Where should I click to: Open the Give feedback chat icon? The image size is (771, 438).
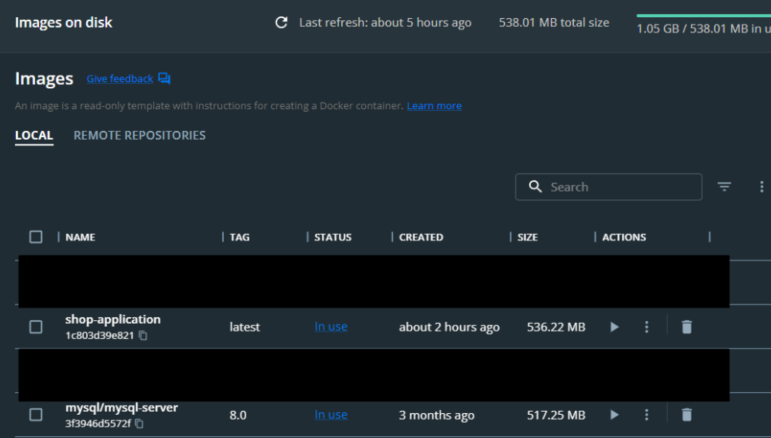point(164,79)
